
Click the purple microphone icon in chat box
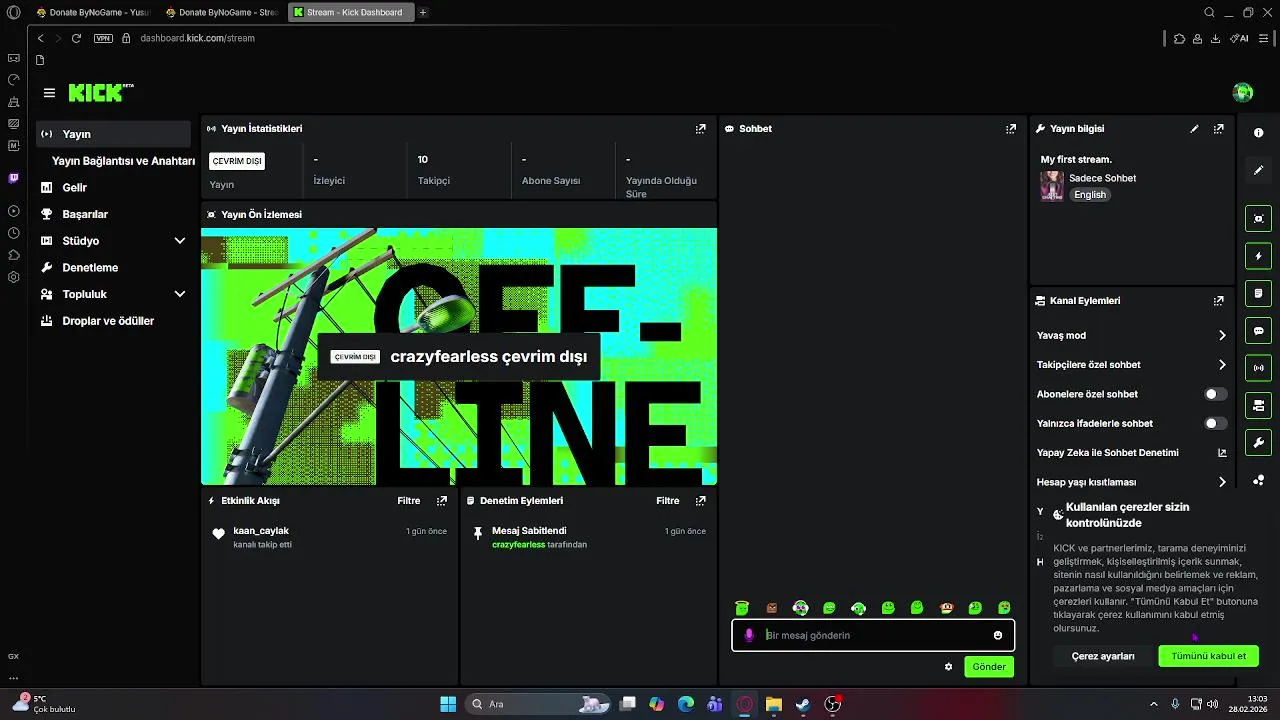click(749, 635)
